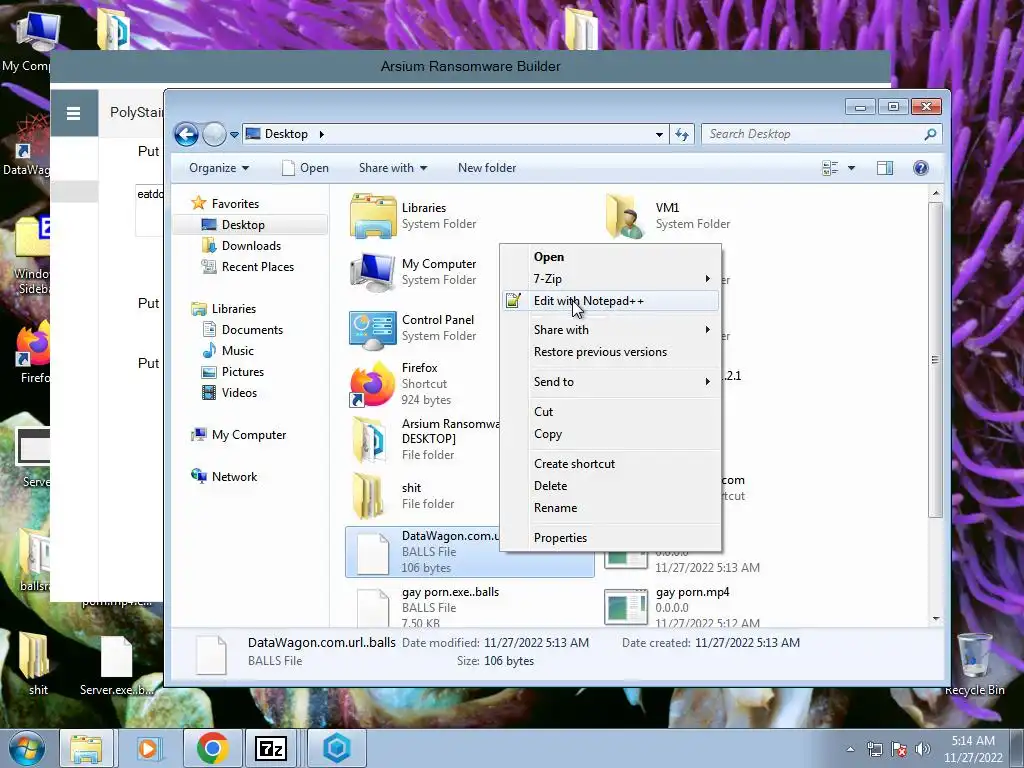Expand Share with in context menu
The width and height of the screenshot is (1024, 768).
click(612, 330)
